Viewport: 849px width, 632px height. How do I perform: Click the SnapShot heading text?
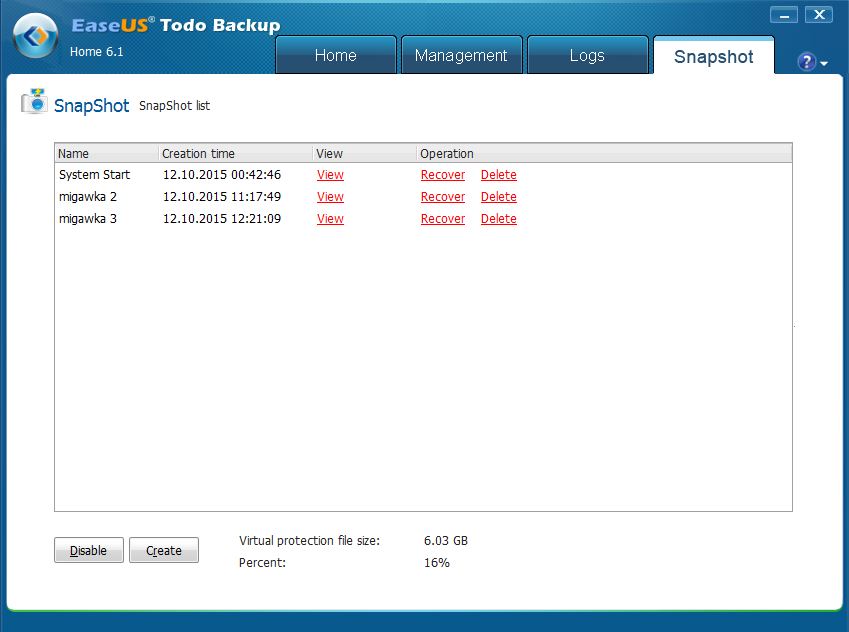click(x=92, y=106)
